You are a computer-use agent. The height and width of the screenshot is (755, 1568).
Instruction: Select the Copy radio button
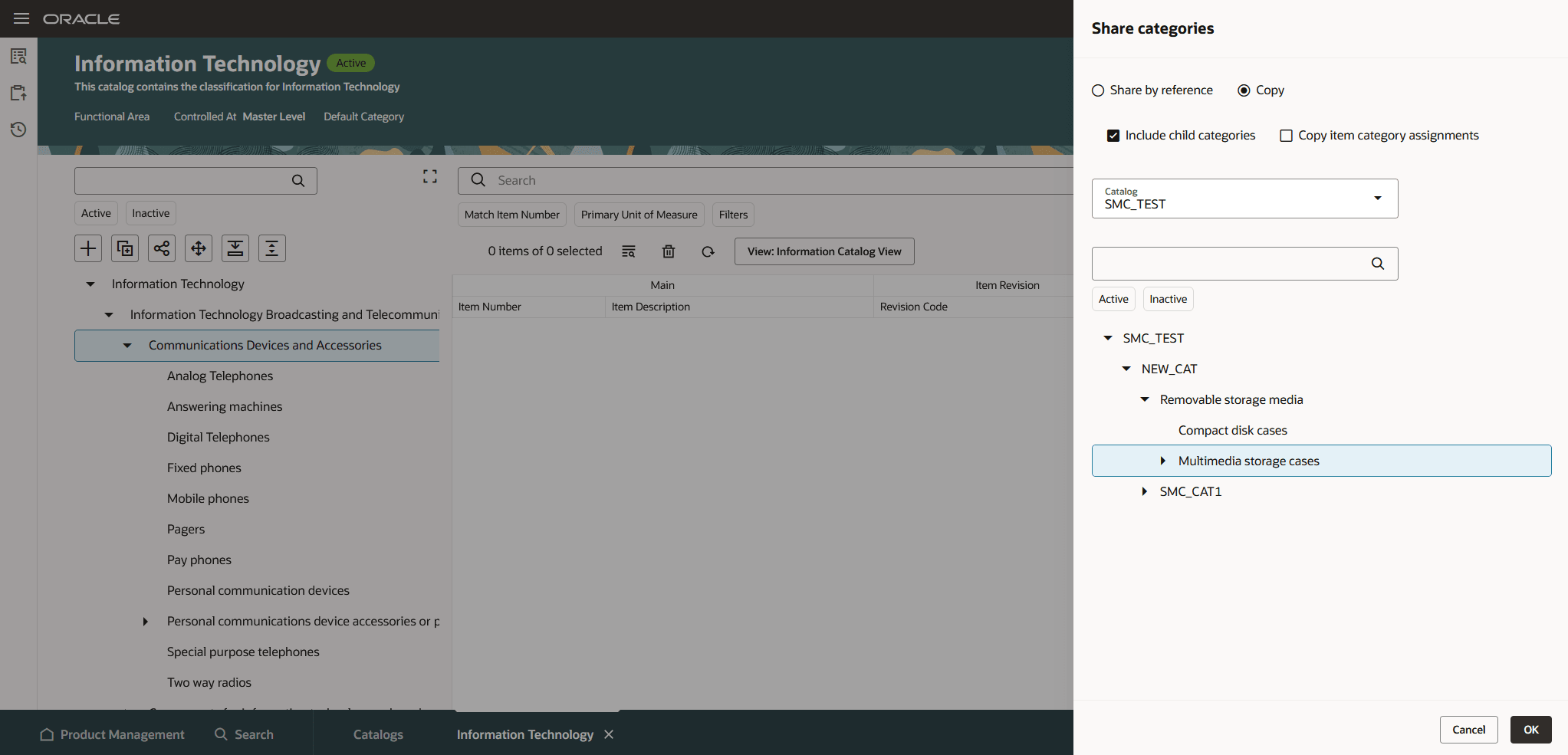tap(1244, 90)
